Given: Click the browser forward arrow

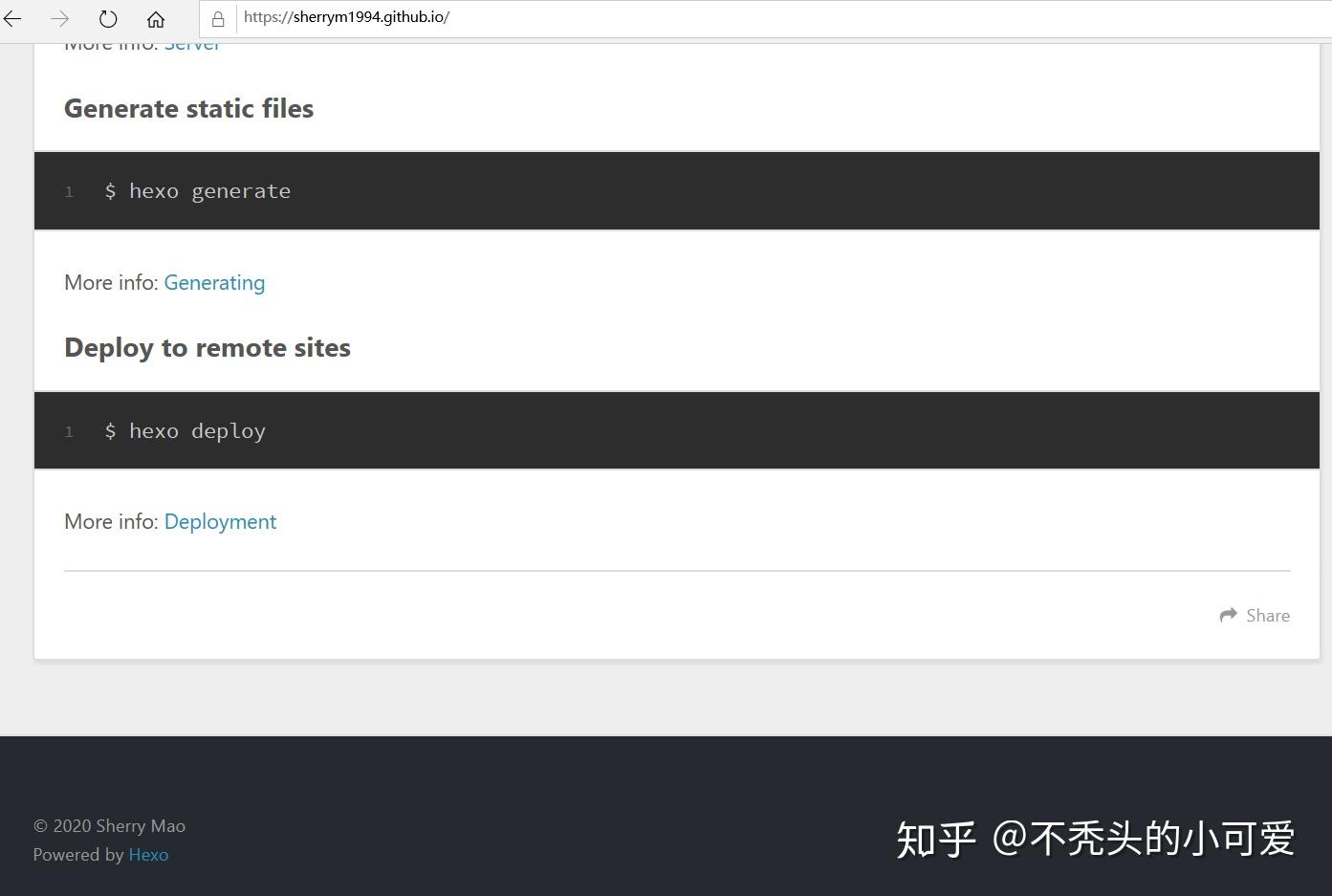Looking at the screenshot, I should point(59,18).
